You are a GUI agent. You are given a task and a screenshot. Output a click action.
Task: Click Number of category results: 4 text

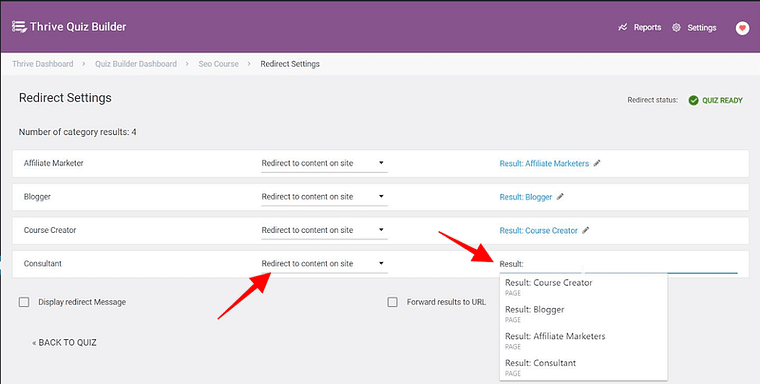[x=78, y=132]
